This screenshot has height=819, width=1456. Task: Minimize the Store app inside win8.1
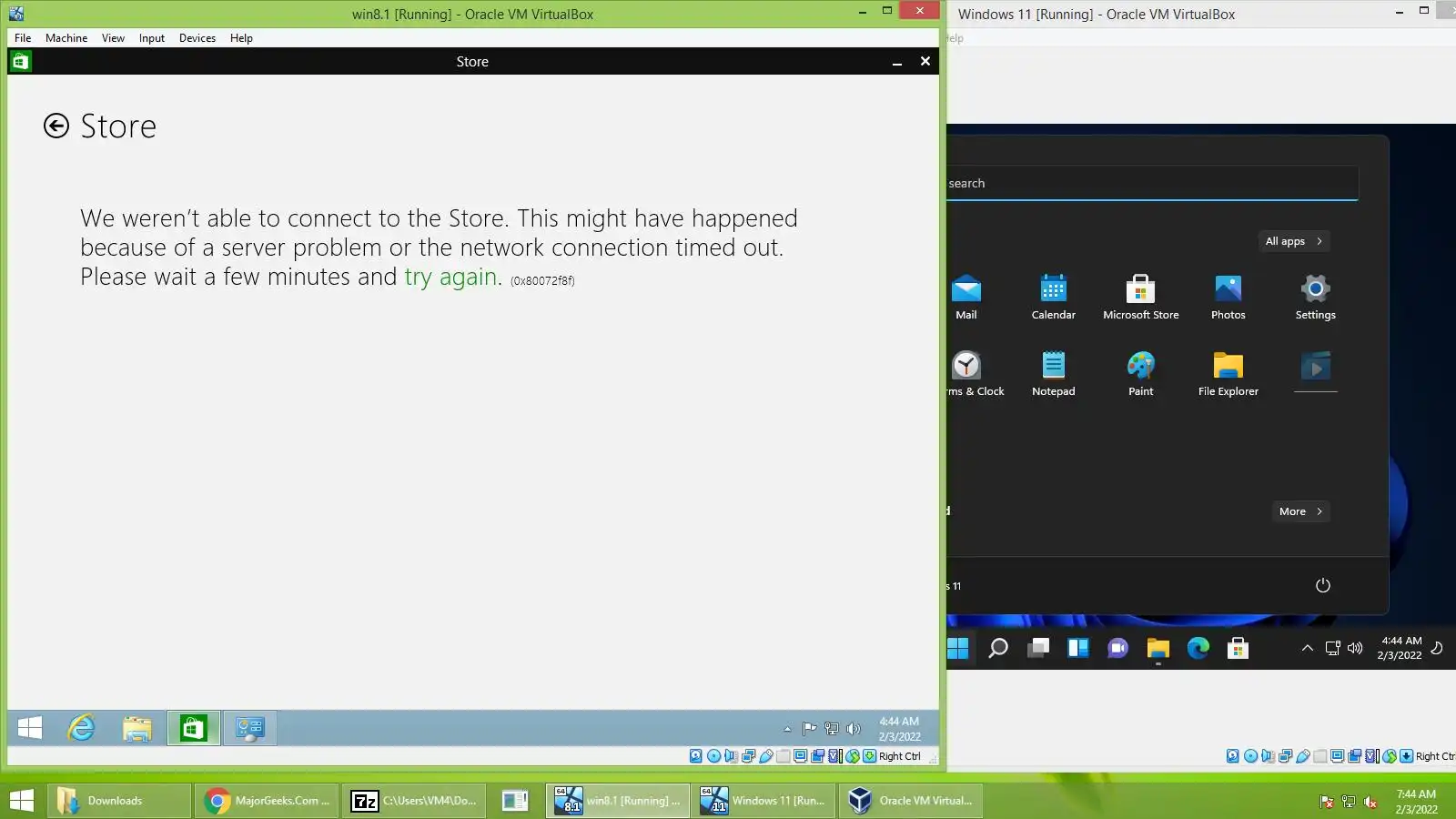[897, 62]
